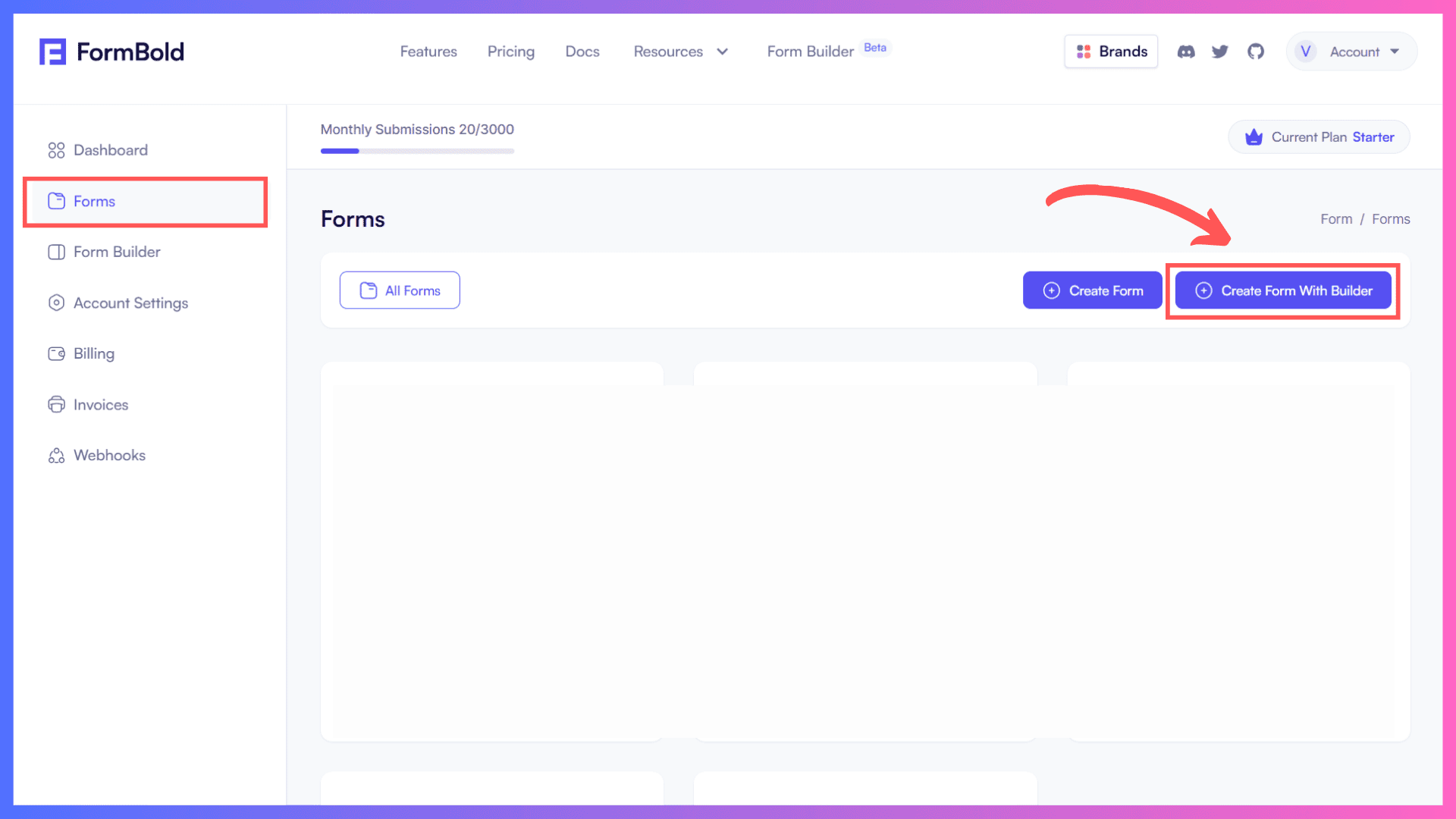1456x819 pixels.
Task: Open the Dashboard section
Action: pyautogui.click(x=111, y=150)
